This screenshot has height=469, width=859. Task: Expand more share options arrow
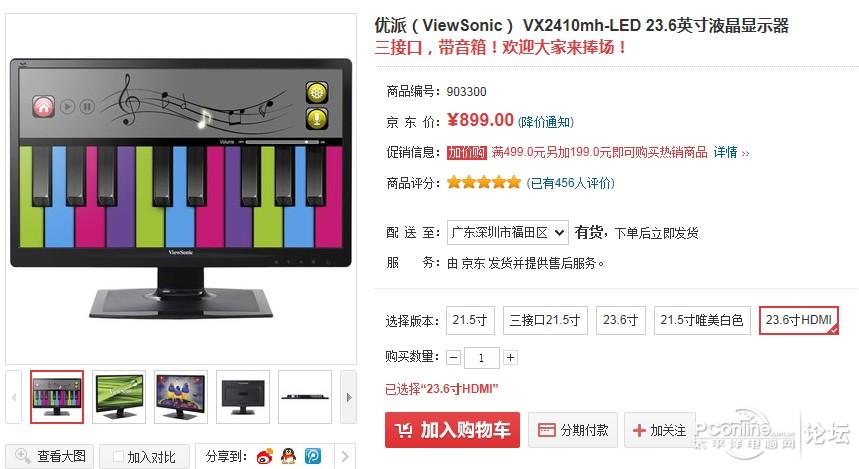pyautogui.click(x=345, y=456)
